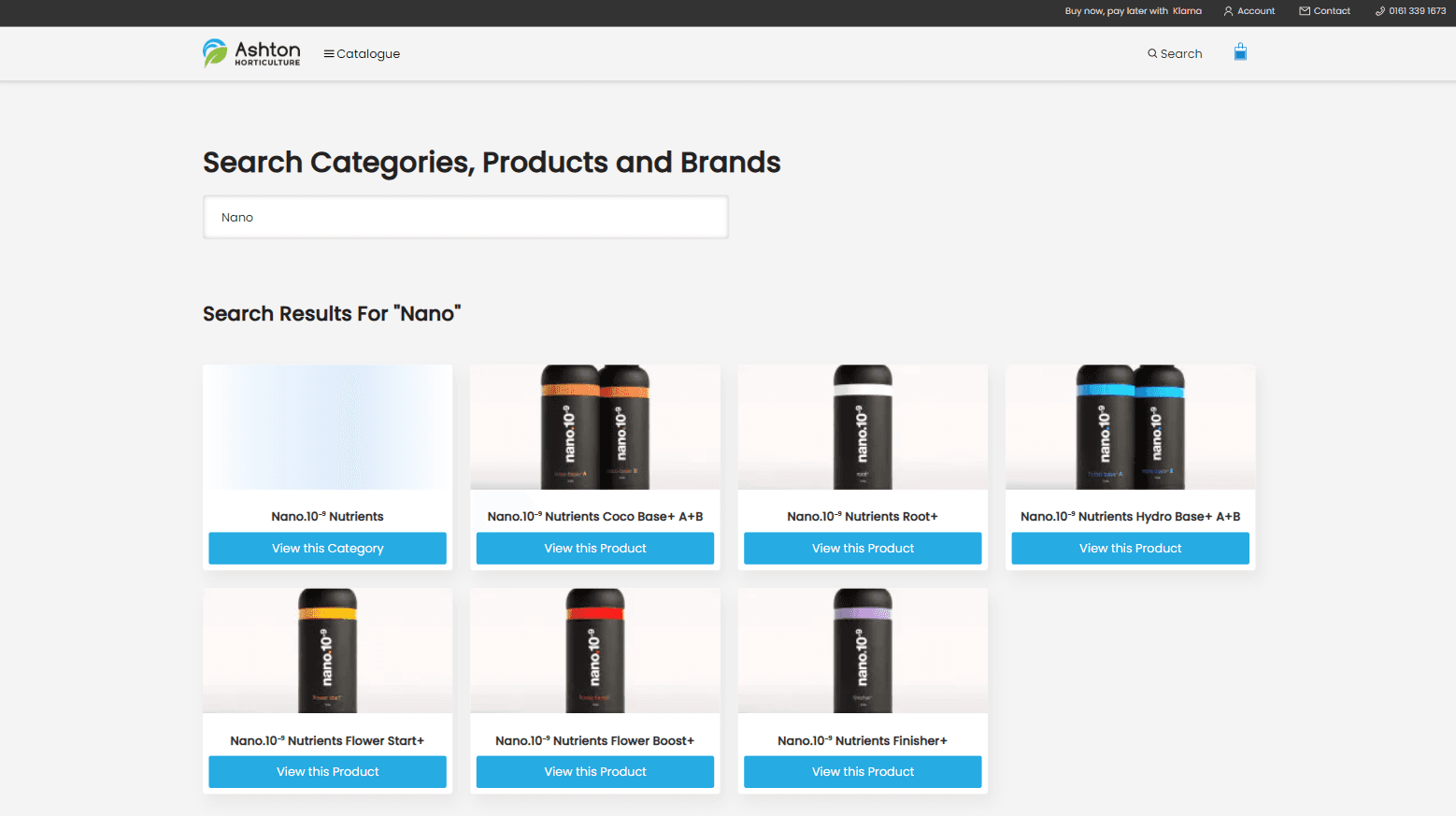Select the Search menu item in header
The image size is (1456, 816).
(x=1175, y=53)
